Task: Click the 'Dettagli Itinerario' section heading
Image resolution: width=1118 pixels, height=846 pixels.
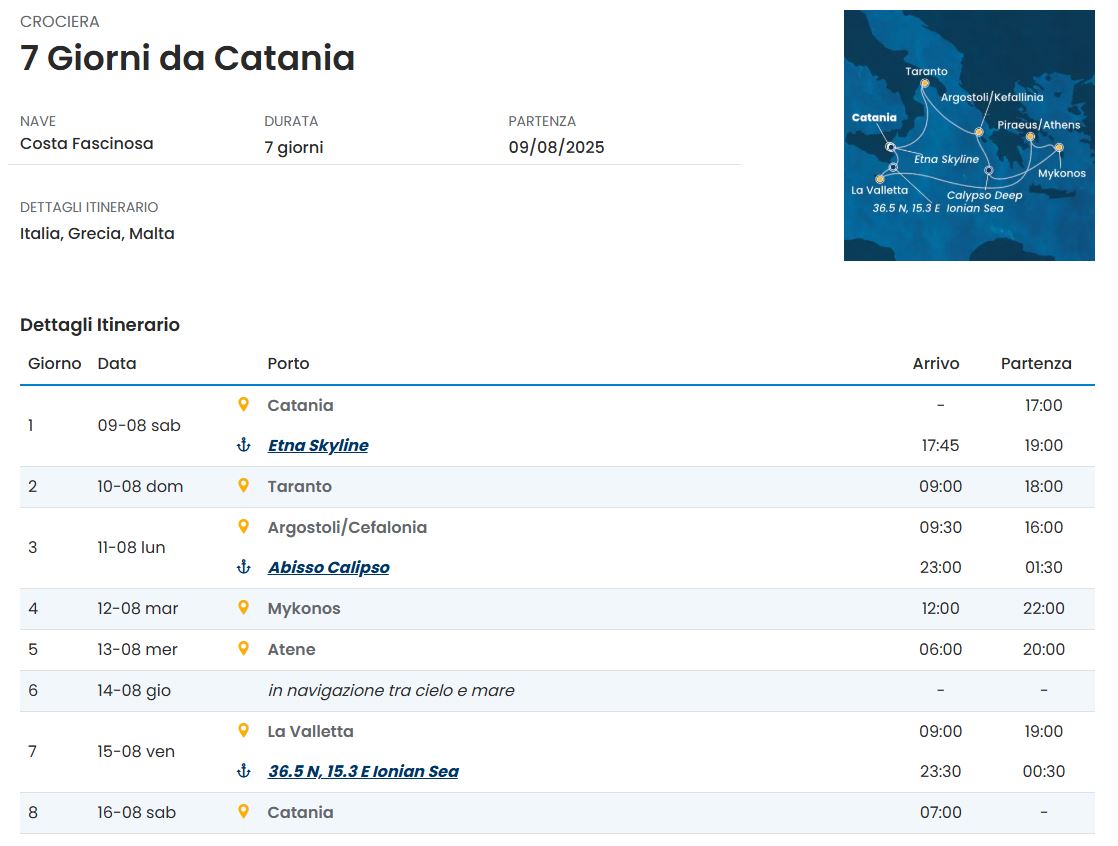Action: point(100,325)
